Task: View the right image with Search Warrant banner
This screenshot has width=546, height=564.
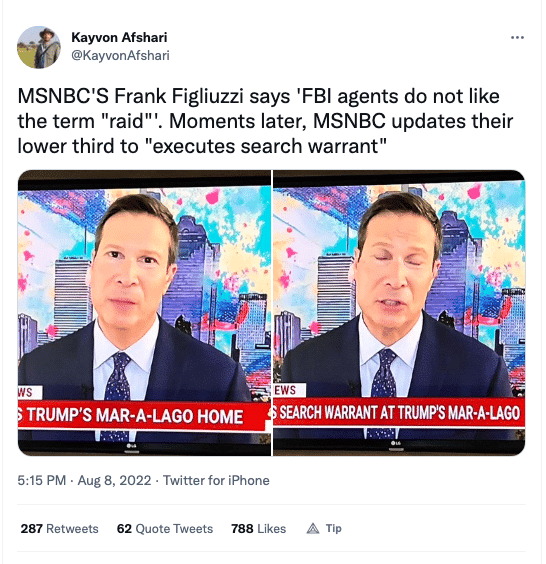Action: coord(399,313)
